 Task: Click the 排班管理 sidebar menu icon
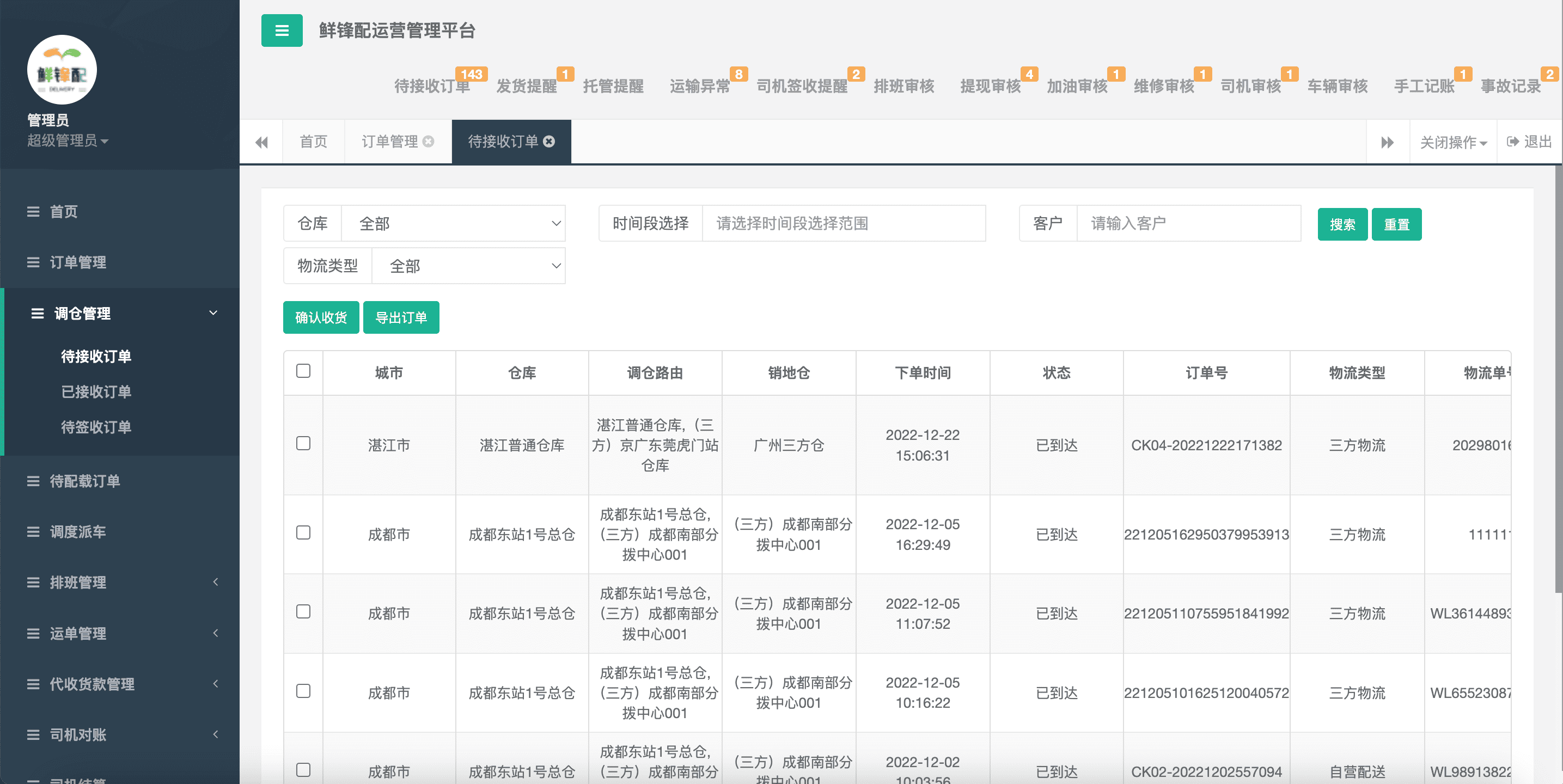(x=33, y=583)
